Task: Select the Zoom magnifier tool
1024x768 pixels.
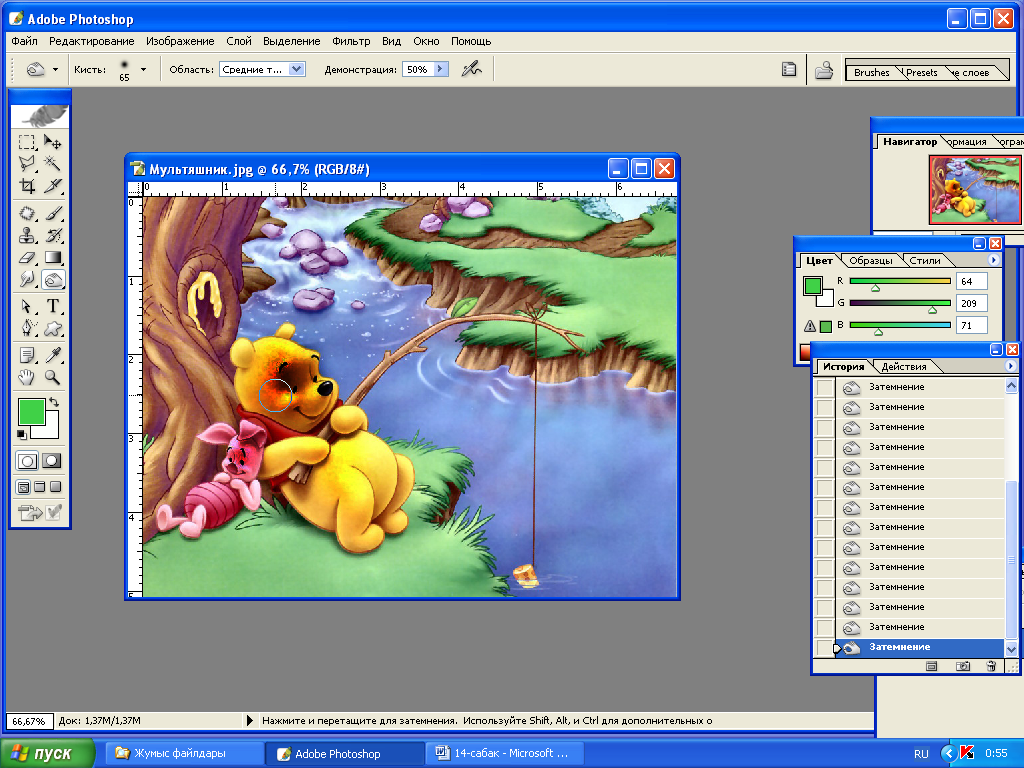Action: (52, 377)
